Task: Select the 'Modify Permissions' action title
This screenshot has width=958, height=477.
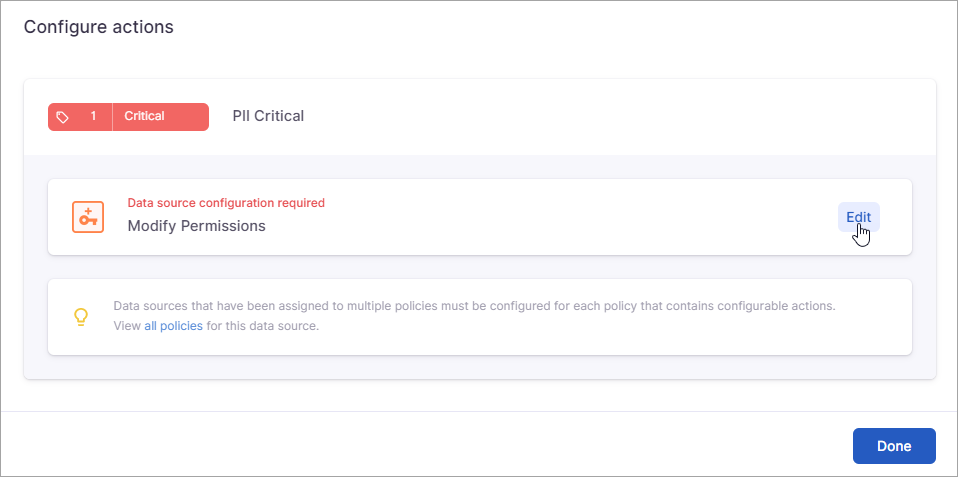Action: coord(196,226)
